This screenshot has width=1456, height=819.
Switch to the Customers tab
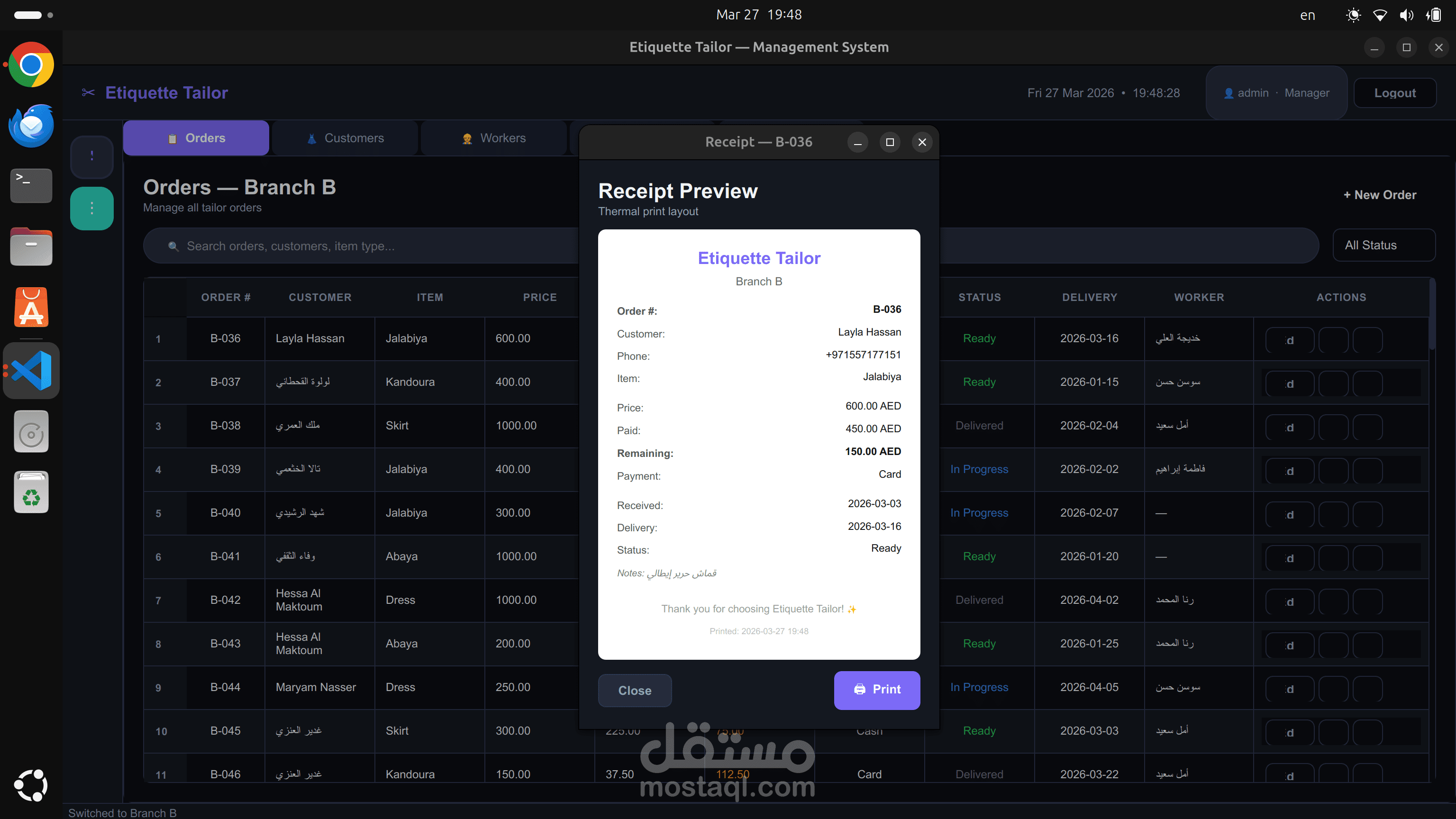tap(345, 138)
